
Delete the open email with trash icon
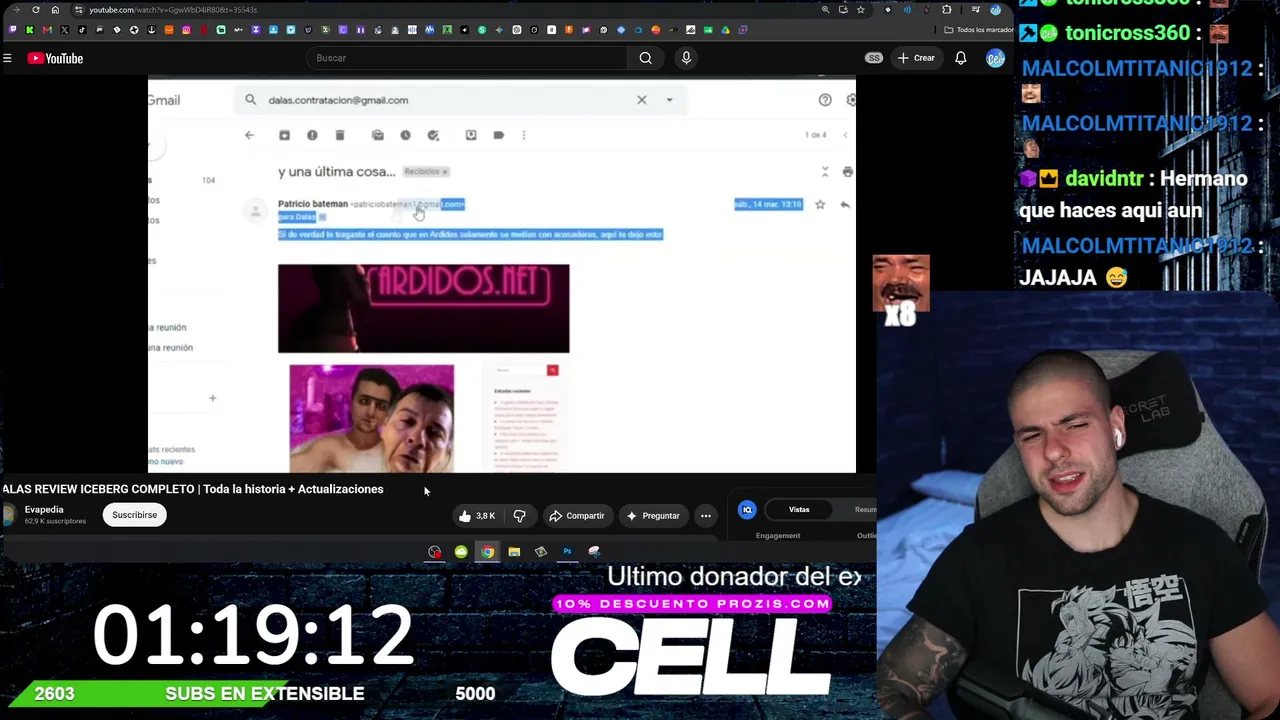click(x=340, y=135)
